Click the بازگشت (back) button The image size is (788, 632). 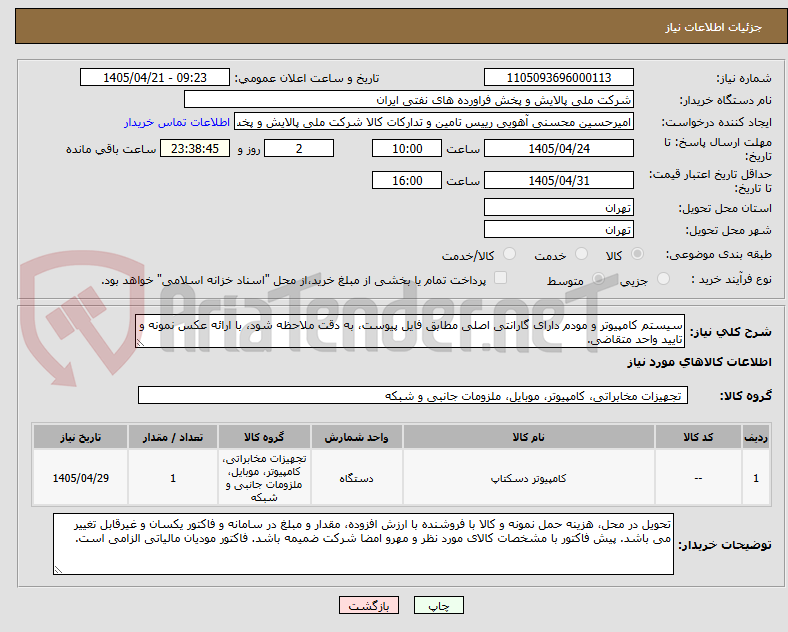(369, 605)
